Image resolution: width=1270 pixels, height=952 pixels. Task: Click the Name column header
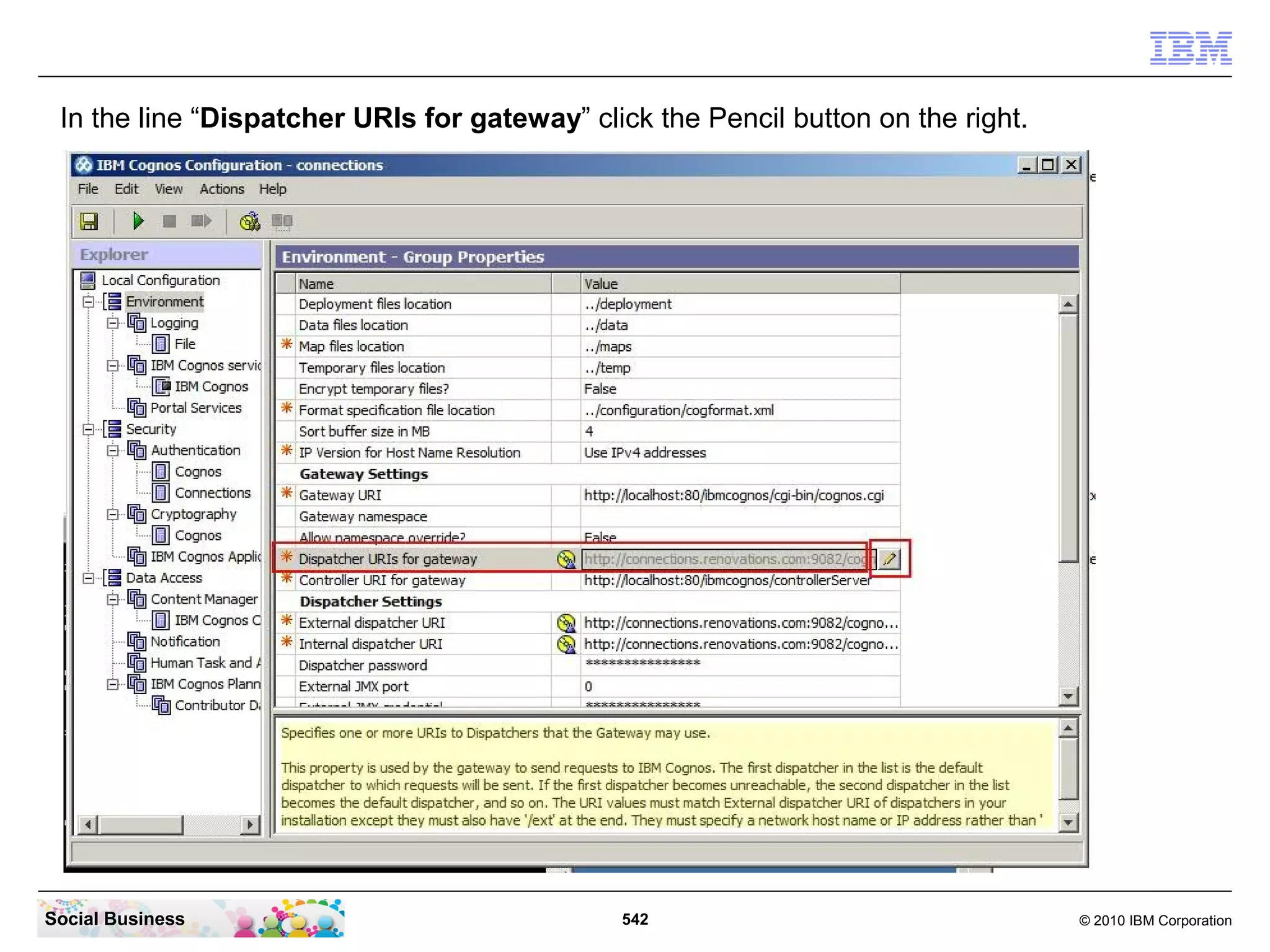click(424, 284)
